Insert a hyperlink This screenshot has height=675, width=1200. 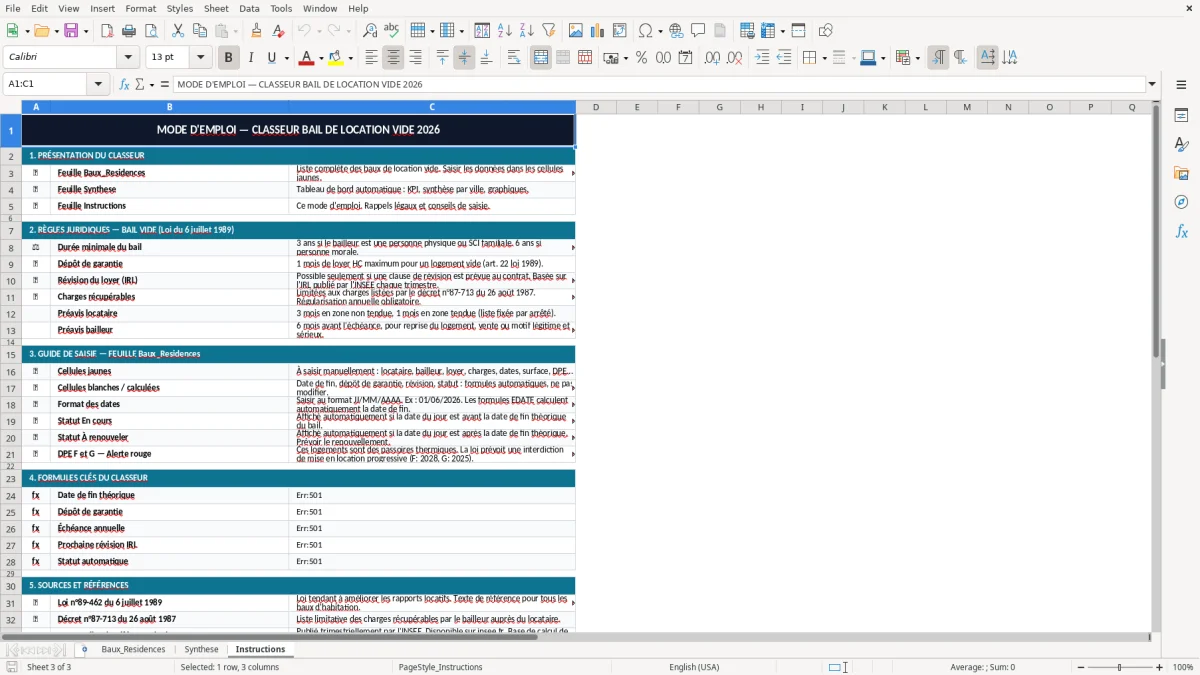pyautogui.click(x=676, y=31)
